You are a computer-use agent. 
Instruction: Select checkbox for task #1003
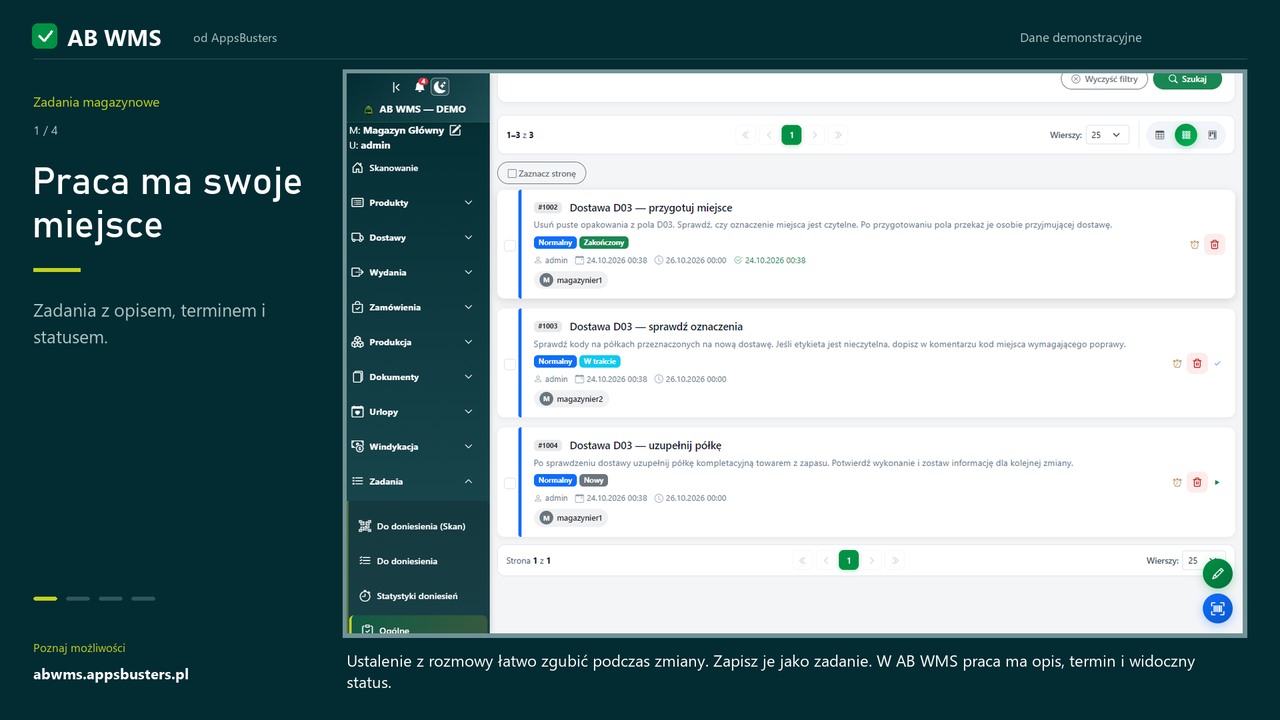510,364
